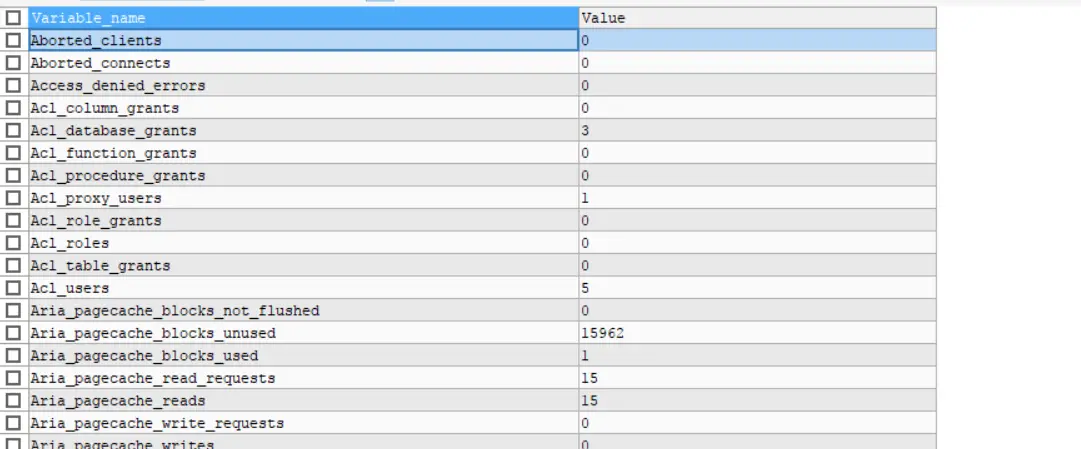This screenshot has width=1081, height=449.
Task: Check the Aria_pagecache_blocks_not_flushed row checkbox
Action: coord(13,310)
